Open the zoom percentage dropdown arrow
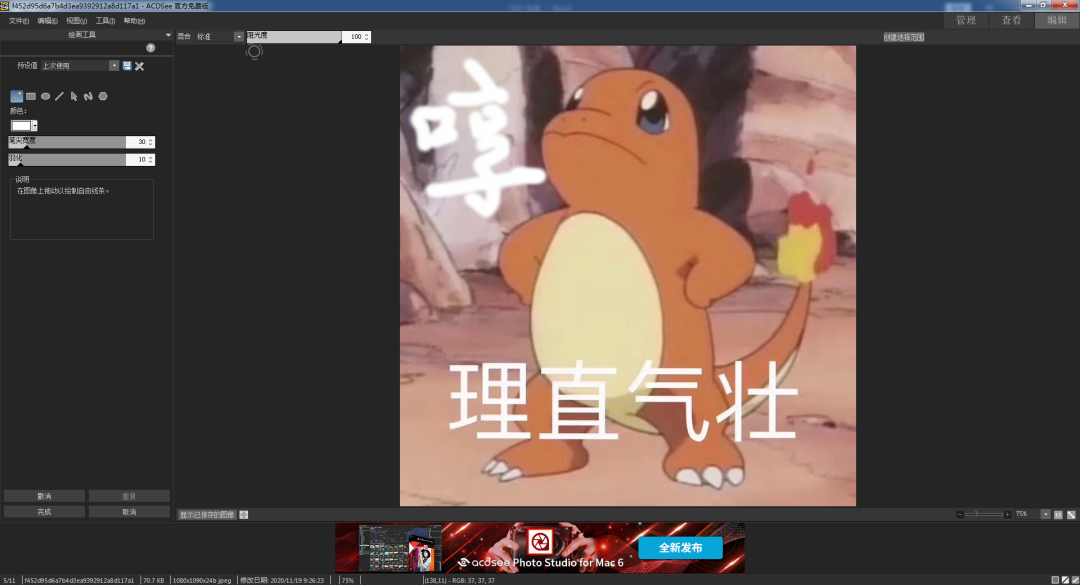This screenshot has width=1080, height=585. click(x=1046, y=514)
